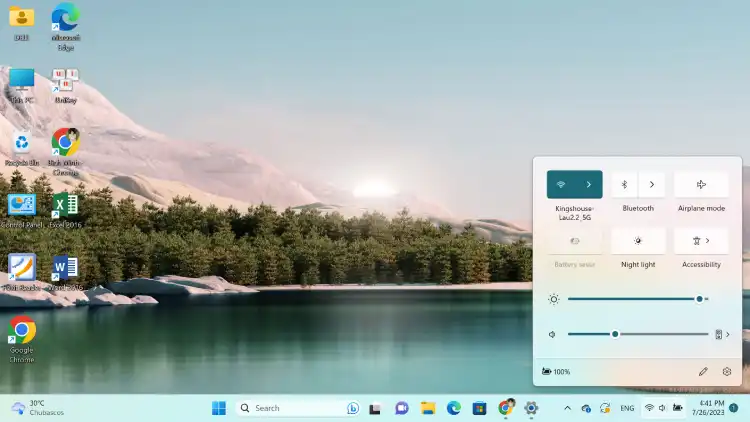Click the sync update tray icon
Image resolution: width=750 pixels, height=422 pixels.
(605, 408)
